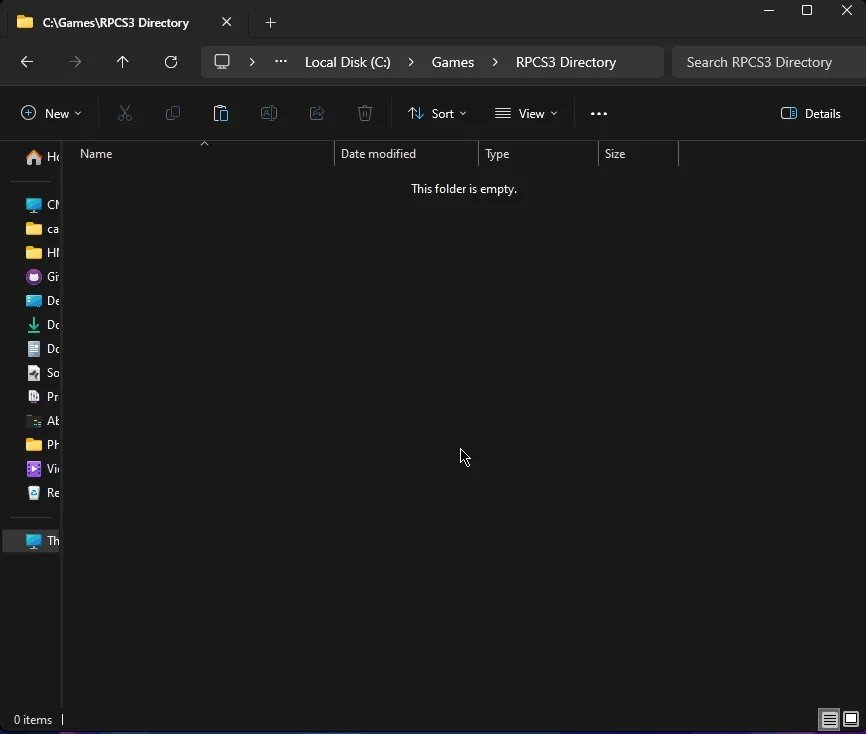Select the RPCS3 Directory tab
The height and width of the screenshot is (734, 866).
pos(115,22)
